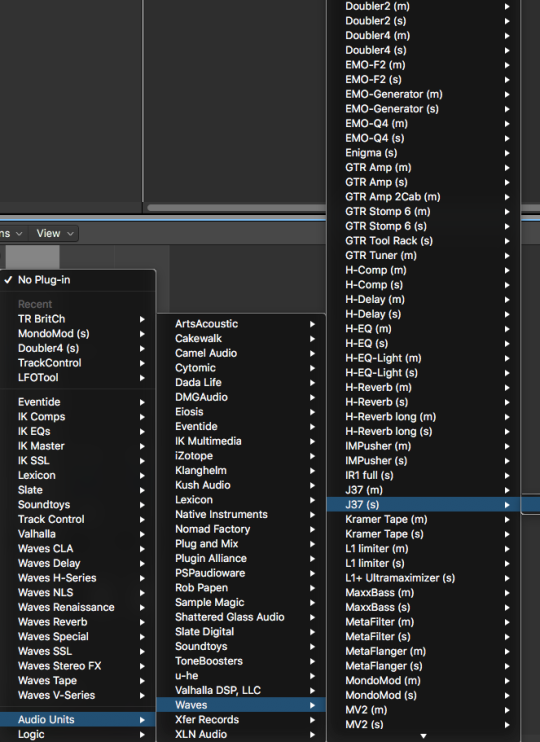Viewport: 540px width, 742px height.
Task: Open the Waves Tape folder
Action: click(78, 680)
